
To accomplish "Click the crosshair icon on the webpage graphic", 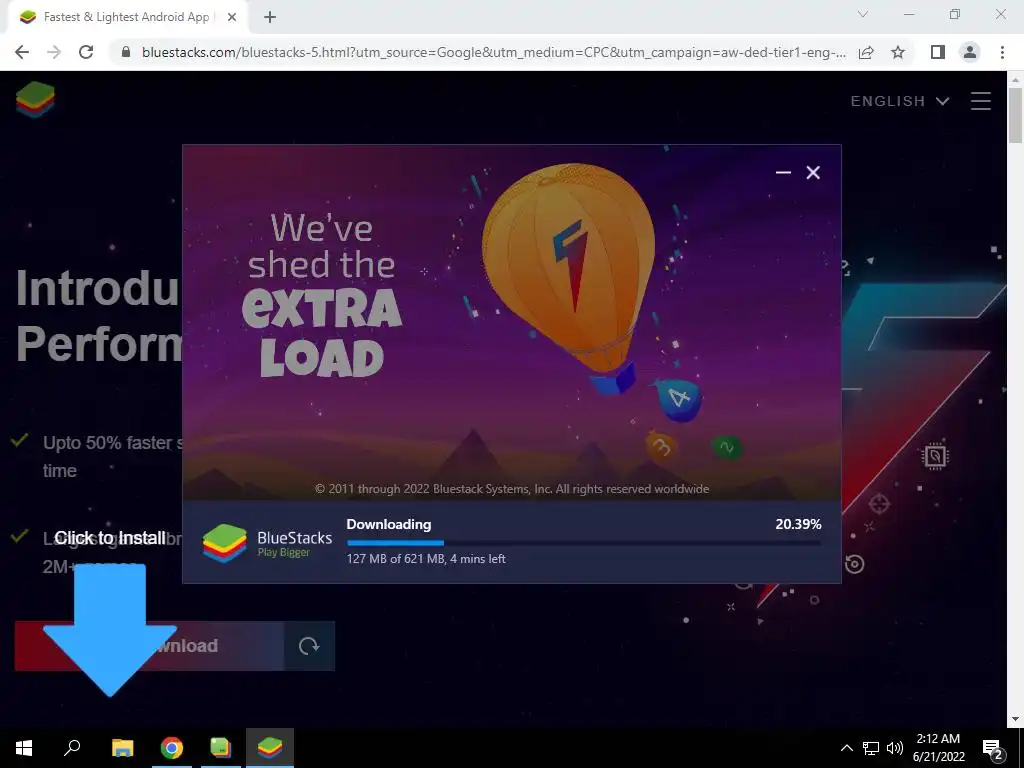I will point(879,504).
